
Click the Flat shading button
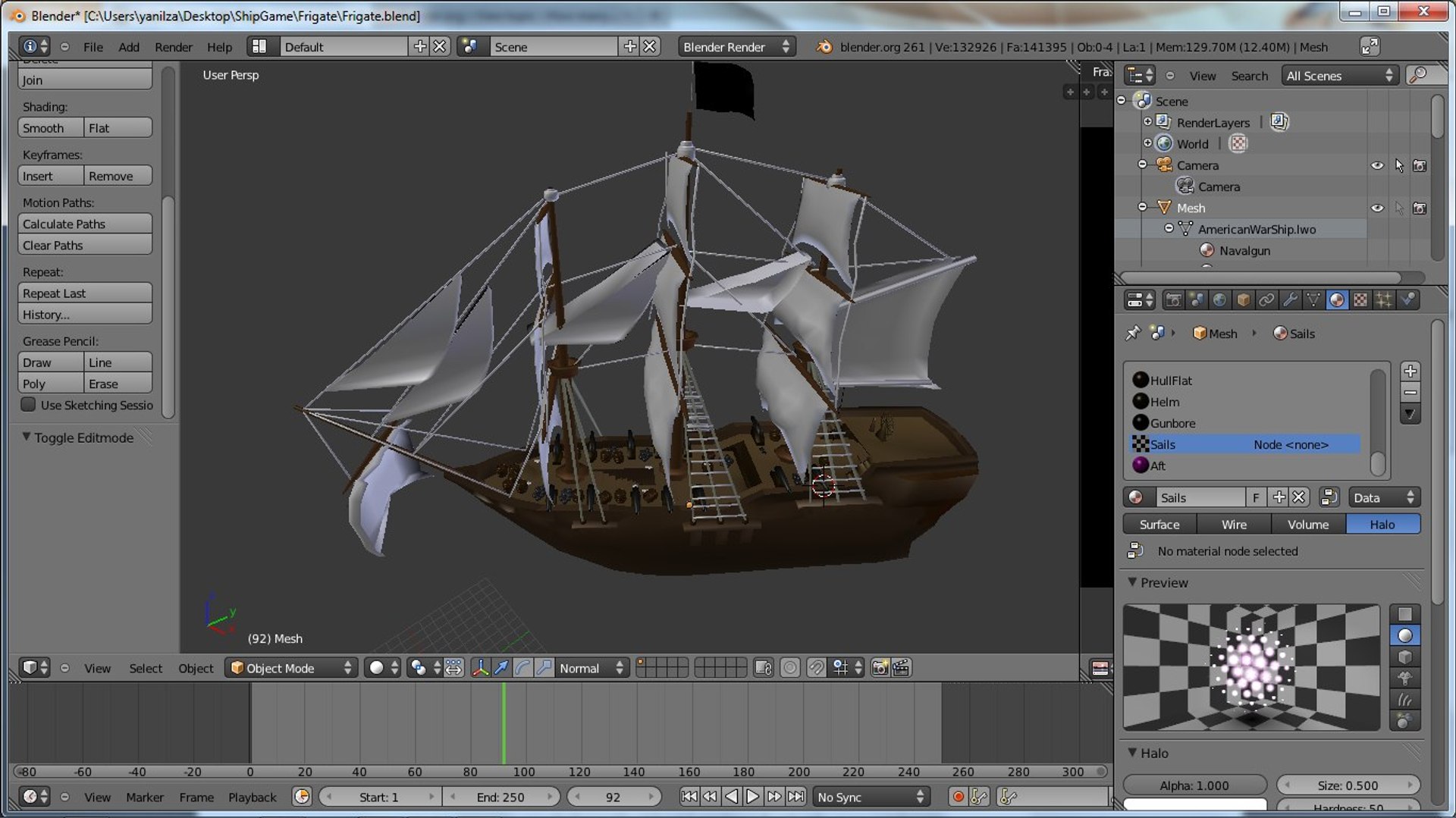click(x=118, y=127)
